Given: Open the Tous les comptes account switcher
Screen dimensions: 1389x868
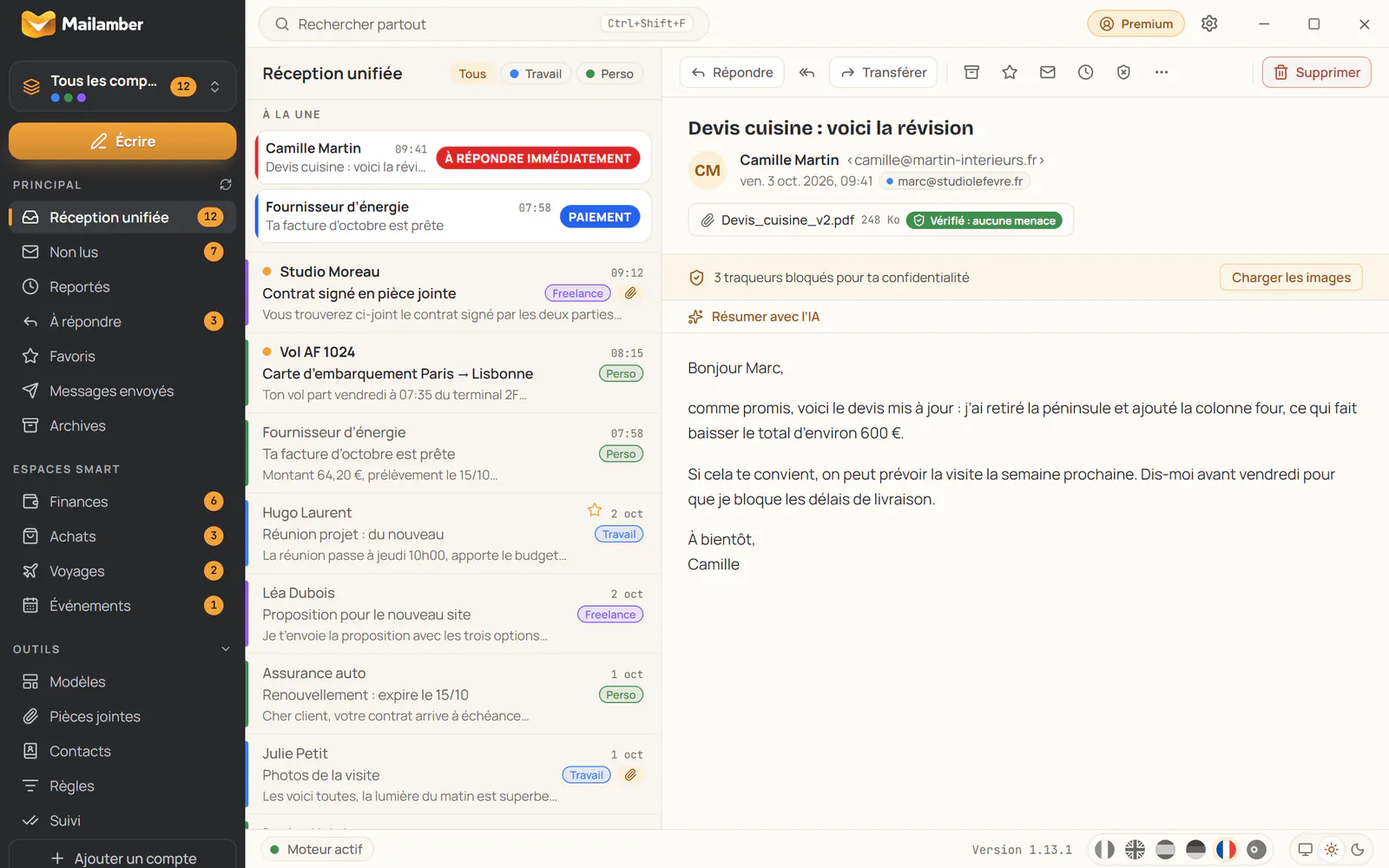Looking at the screenshot, I should click(x=122, y=86).
